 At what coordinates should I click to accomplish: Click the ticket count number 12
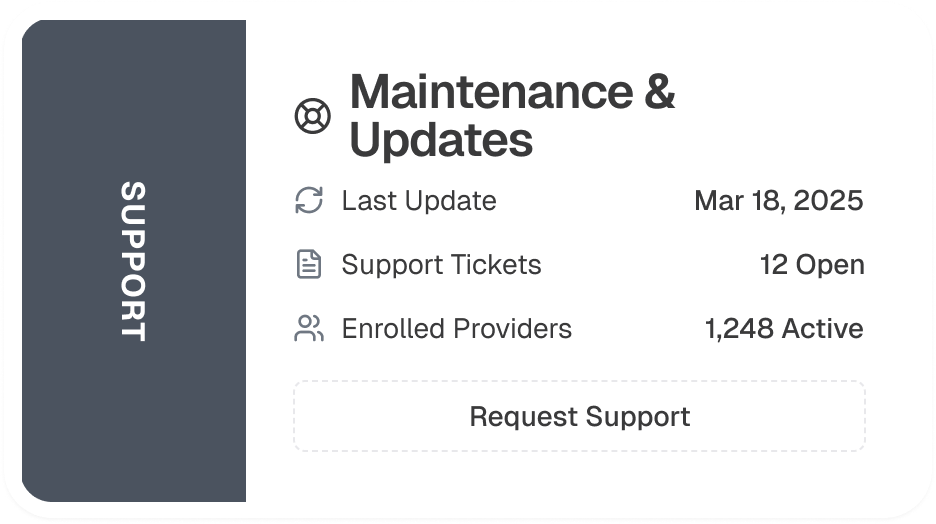click(x=774, y=265)
